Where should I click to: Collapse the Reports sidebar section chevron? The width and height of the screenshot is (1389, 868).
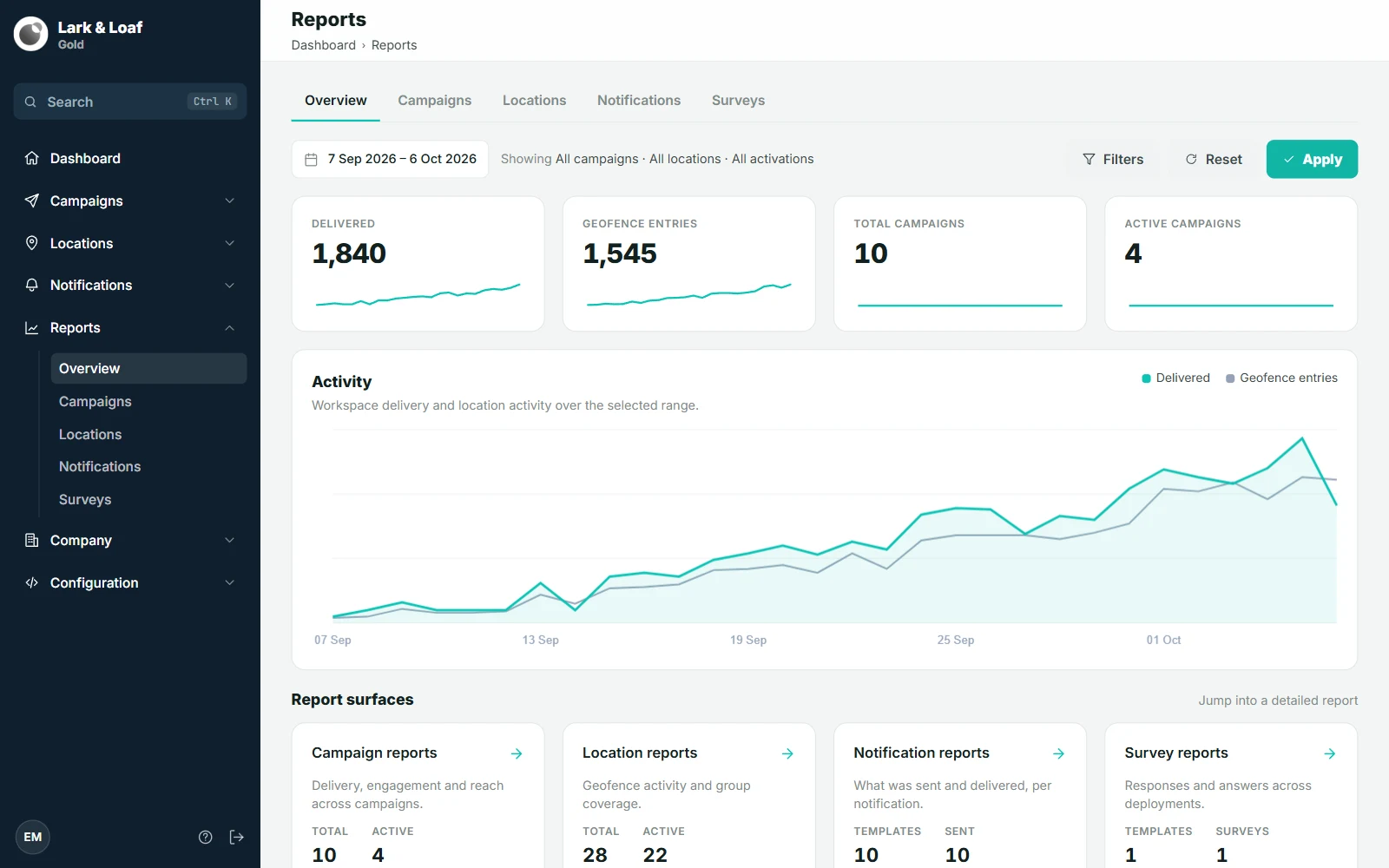point(230,327)
